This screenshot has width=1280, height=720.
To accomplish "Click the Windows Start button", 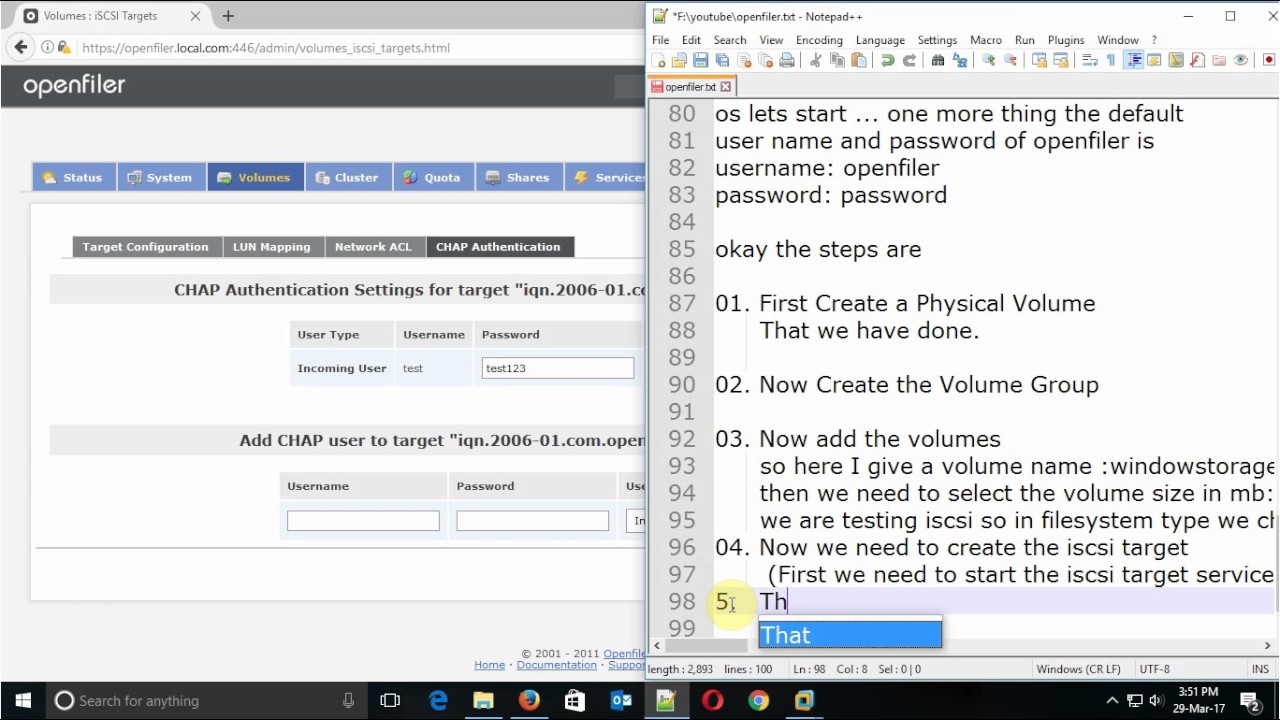I will (x=23, y=701).
